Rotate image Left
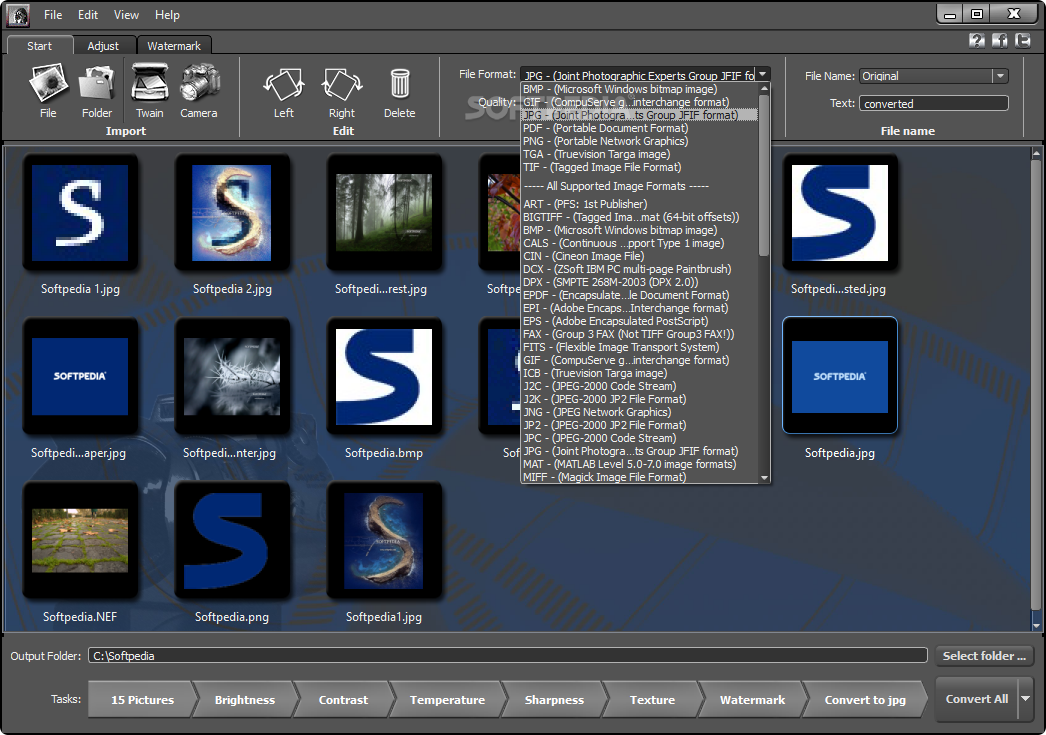This screenshot has height=735, width=1046. coord(284,93)
